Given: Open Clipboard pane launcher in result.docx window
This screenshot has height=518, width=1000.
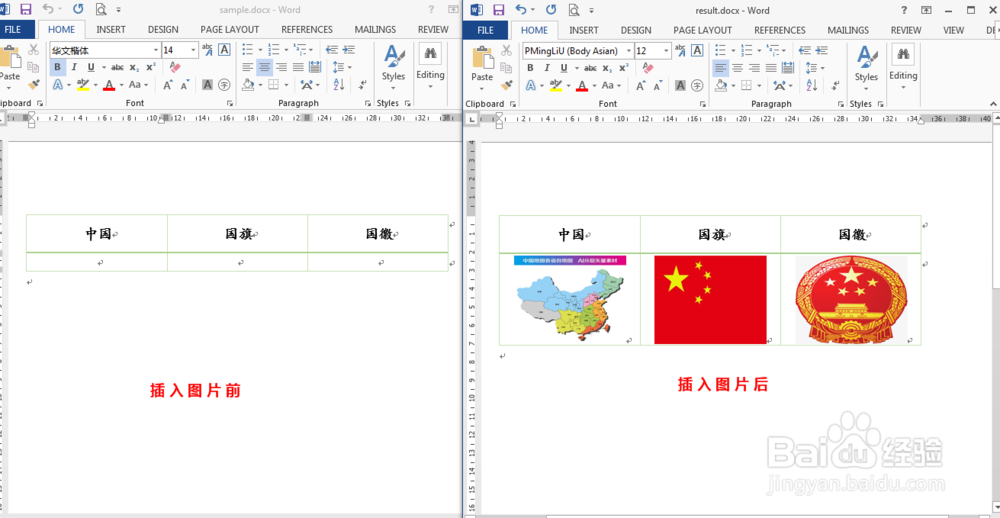Looking at the screenshot, I should [x=512, y=104].
